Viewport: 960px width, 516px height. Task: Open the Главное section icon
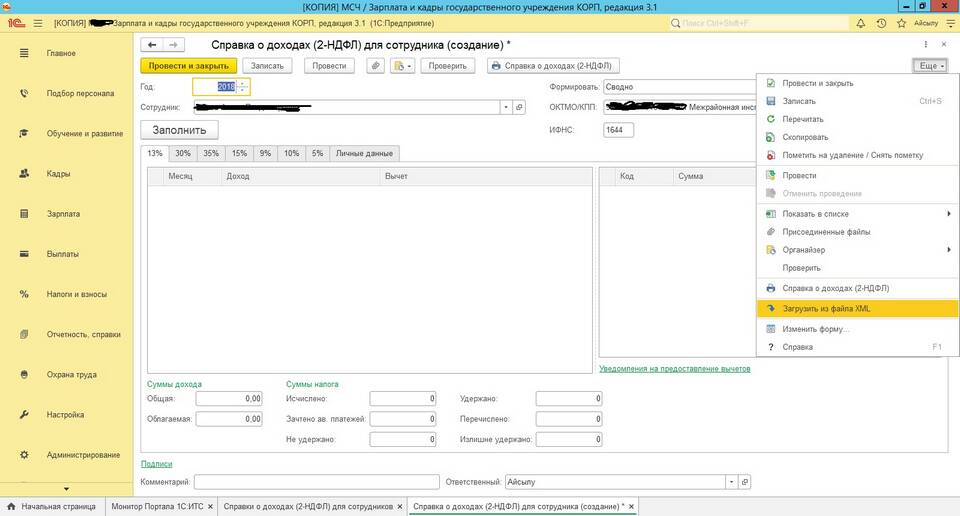(x=24, y=53)
